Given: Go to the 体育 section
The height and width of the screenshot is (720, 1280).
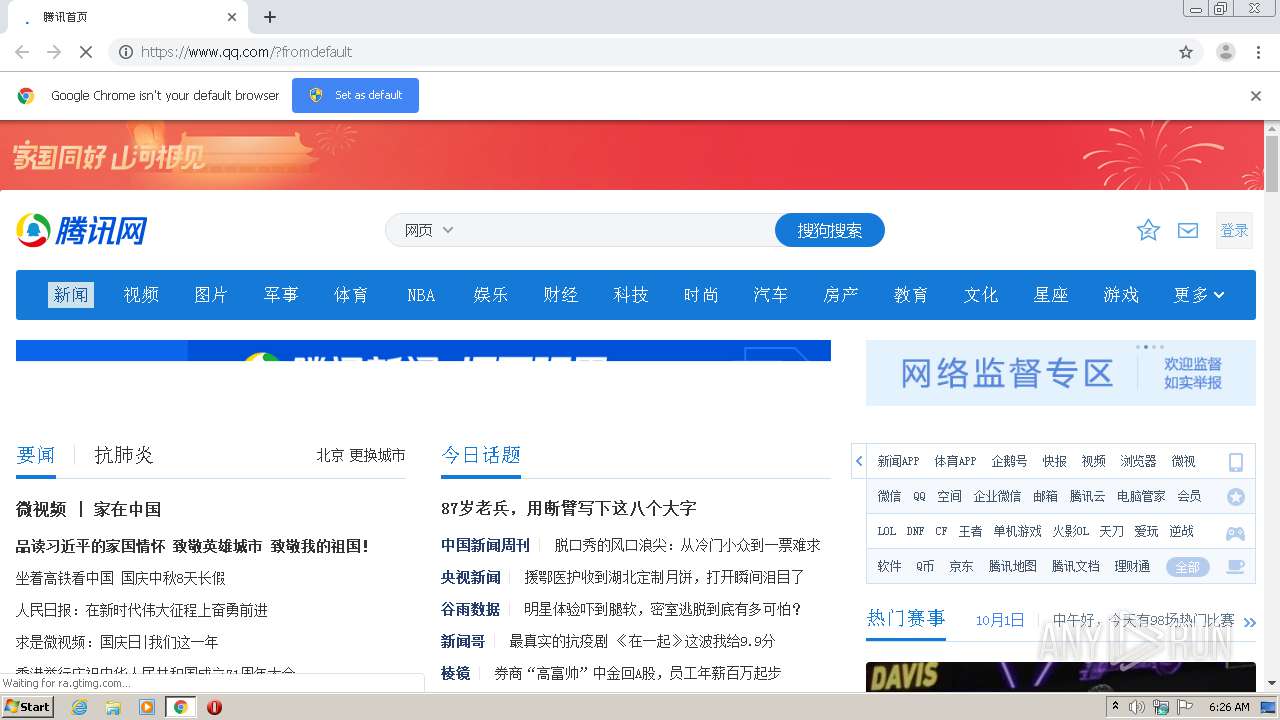Looking at the screenshot, I should pyautogui.click(x=351, y=295).
